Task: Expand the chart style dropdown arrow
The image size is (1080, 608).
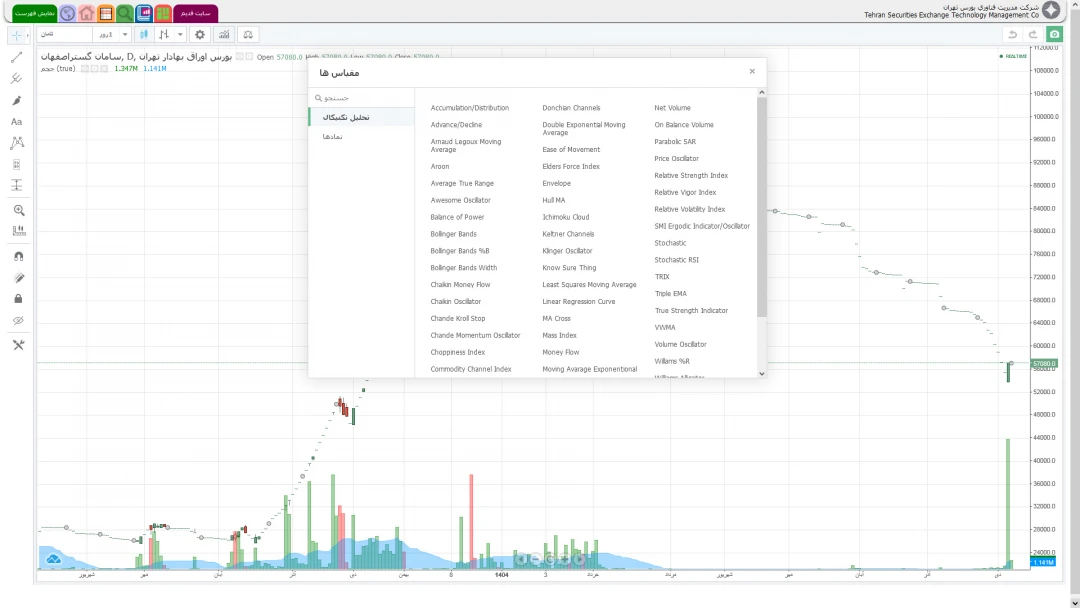Action: [180, 34]
